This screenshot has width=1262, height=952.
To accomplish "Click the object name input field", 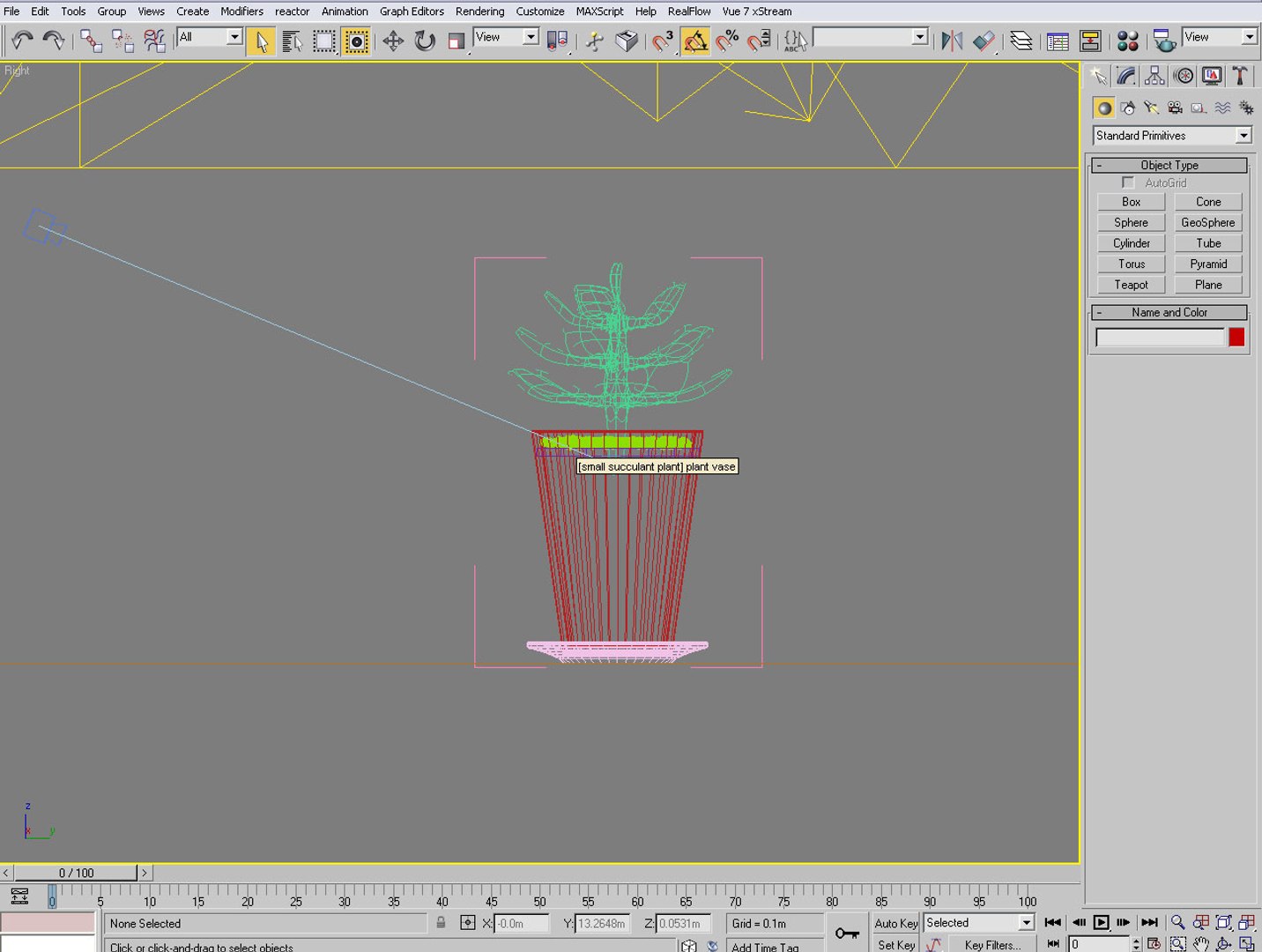I will pos(1160,338).
